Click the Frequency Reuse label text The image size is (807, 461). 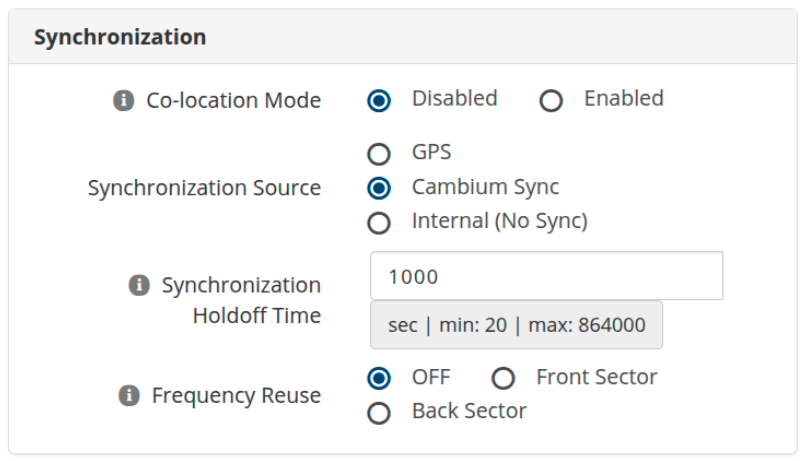coord(236,396)
